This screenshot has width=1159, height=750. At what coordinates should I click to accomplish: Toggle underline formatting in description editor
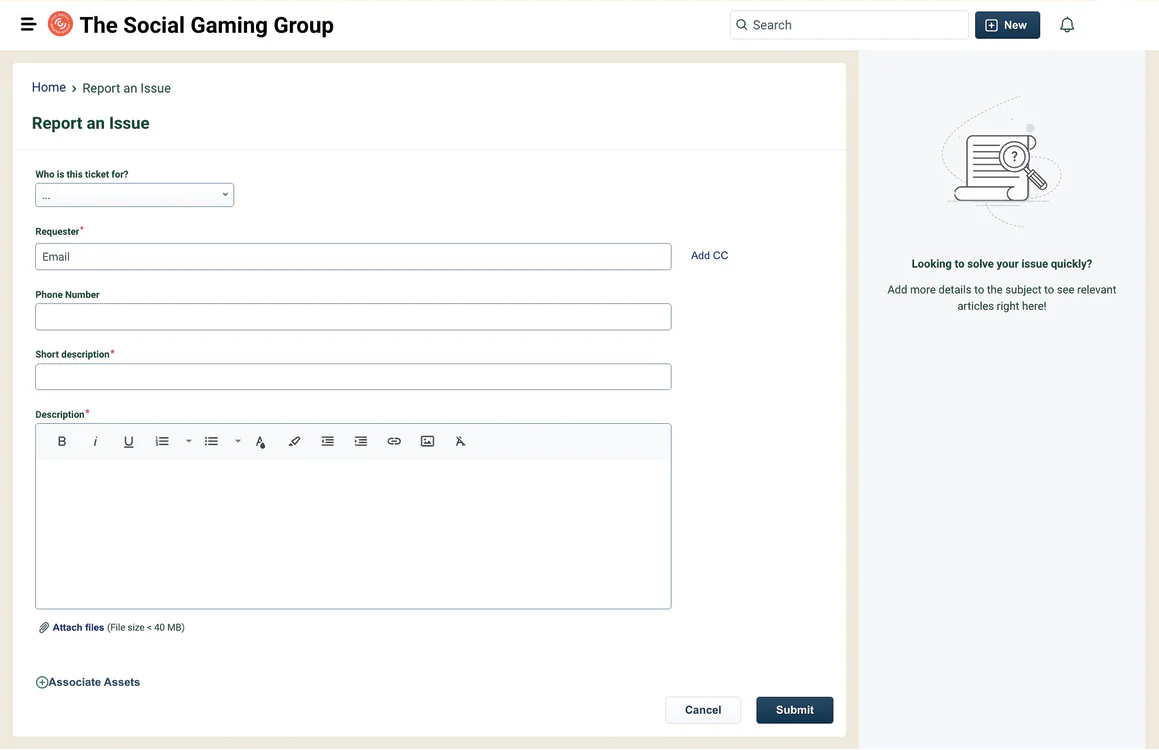coord(128,441)
